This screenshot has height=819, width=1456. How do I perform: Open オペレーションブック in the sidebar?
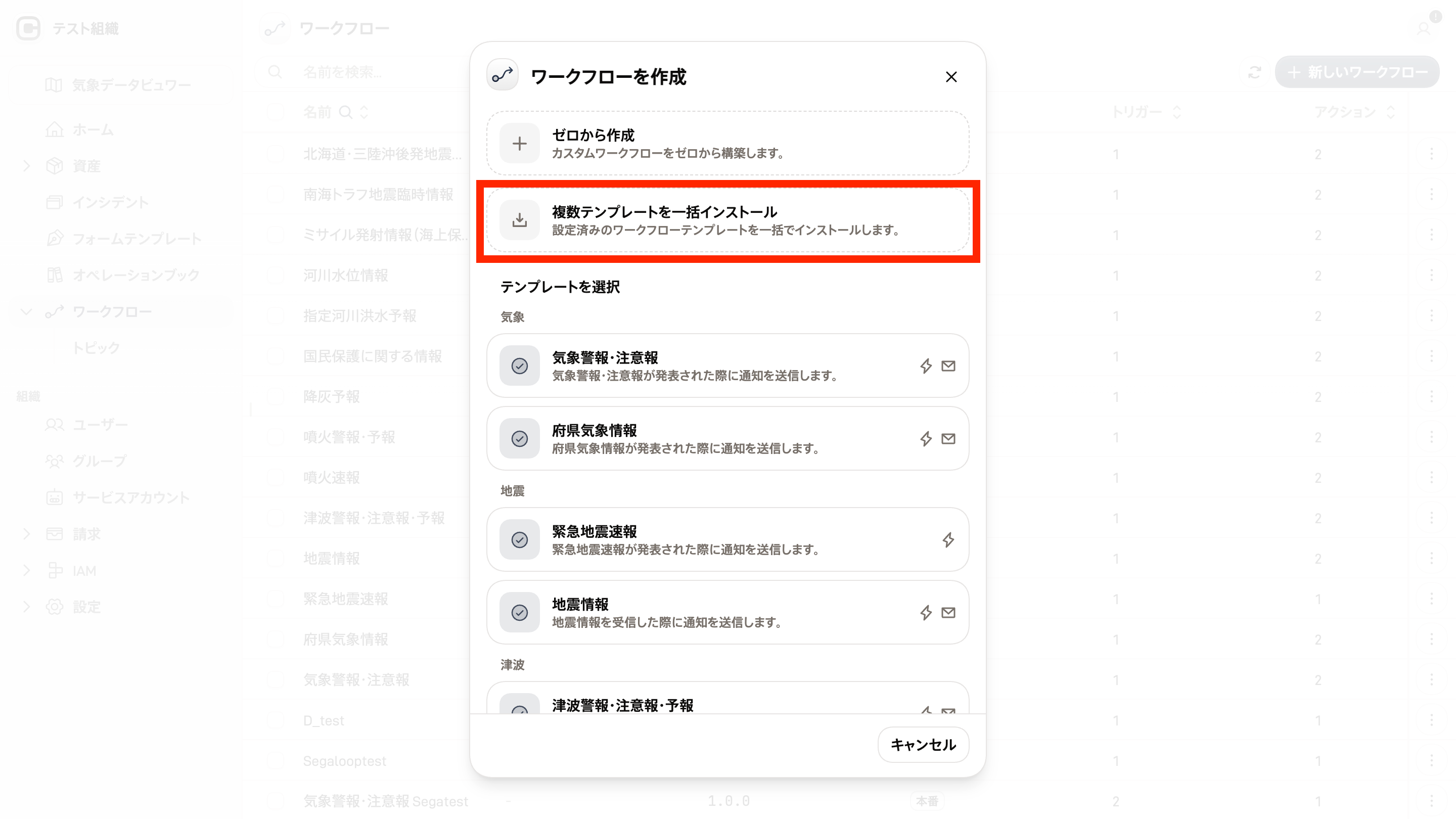pos(121,275)
